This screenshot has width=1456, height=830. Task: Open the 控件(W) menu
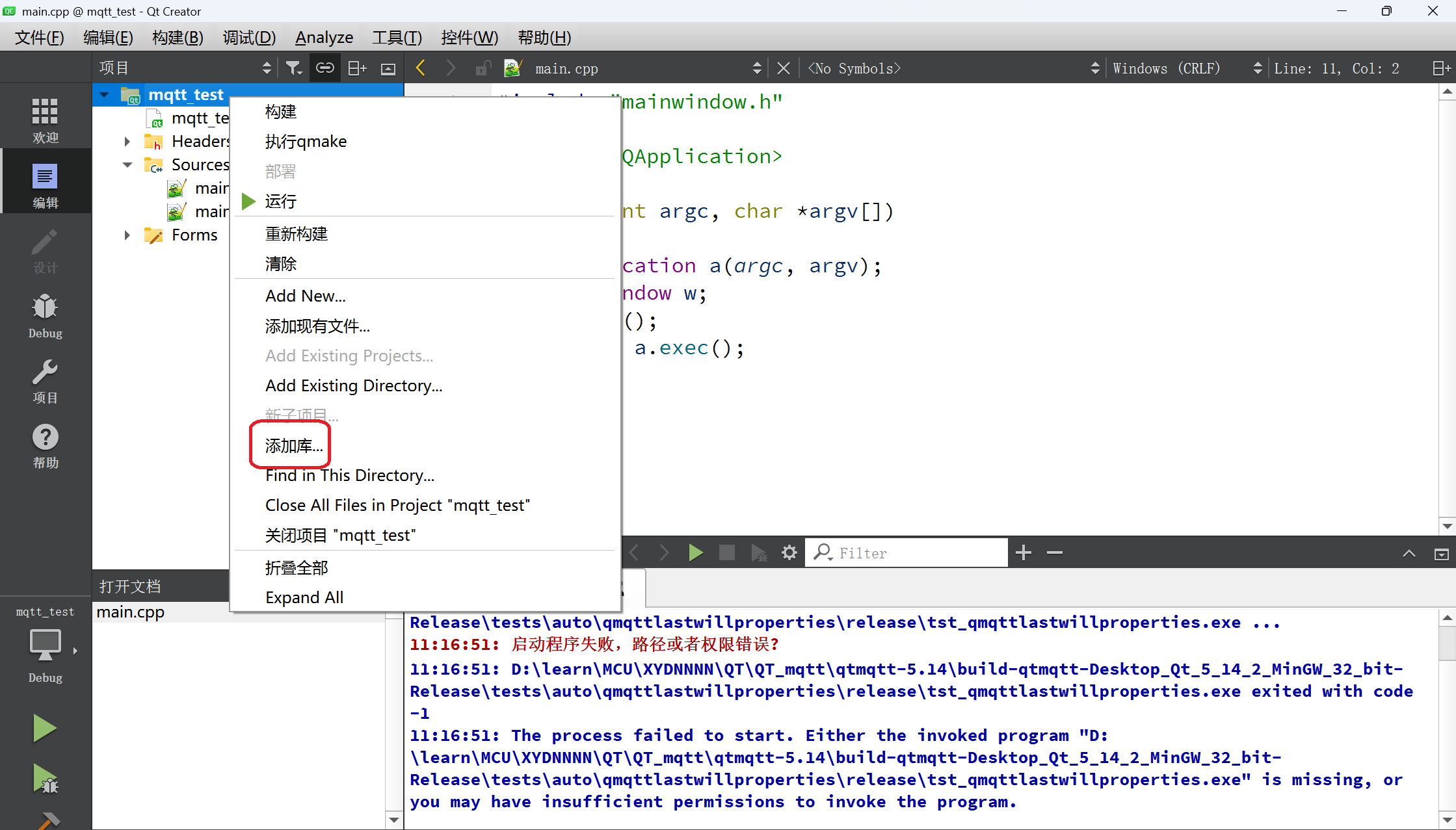pyautogui.click(x=469, y=38)
